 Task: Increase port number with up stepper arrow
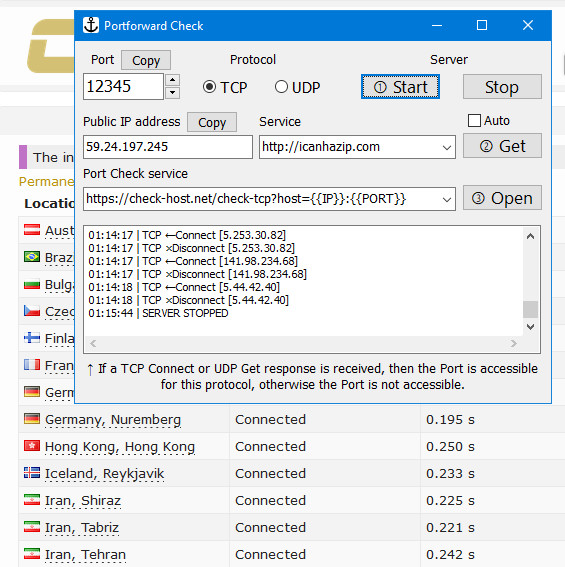pos(173,80)
